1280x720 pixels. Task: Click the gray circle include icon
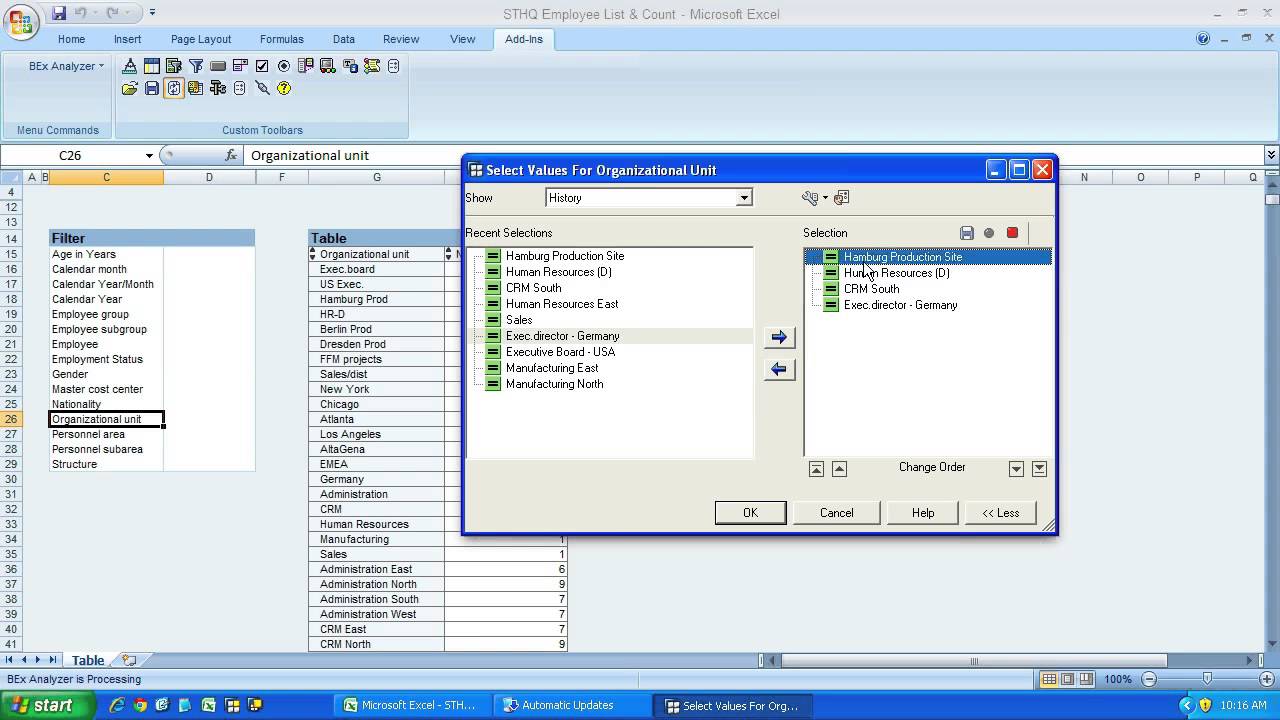[x=989, y=233]
